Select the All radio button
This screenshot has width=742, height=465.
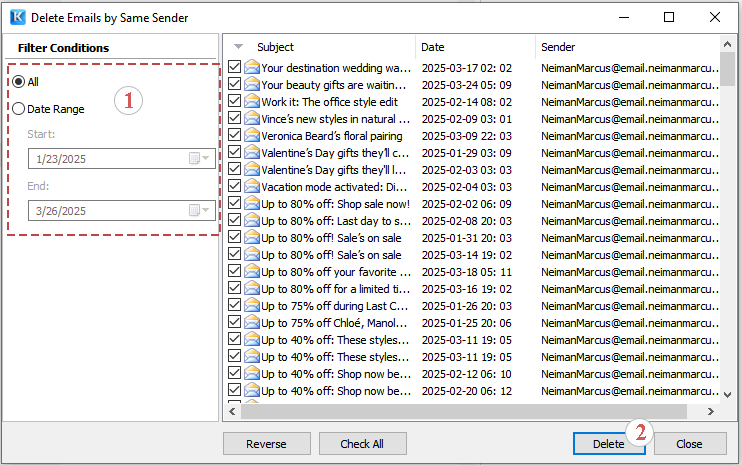[x=18, y=81]
